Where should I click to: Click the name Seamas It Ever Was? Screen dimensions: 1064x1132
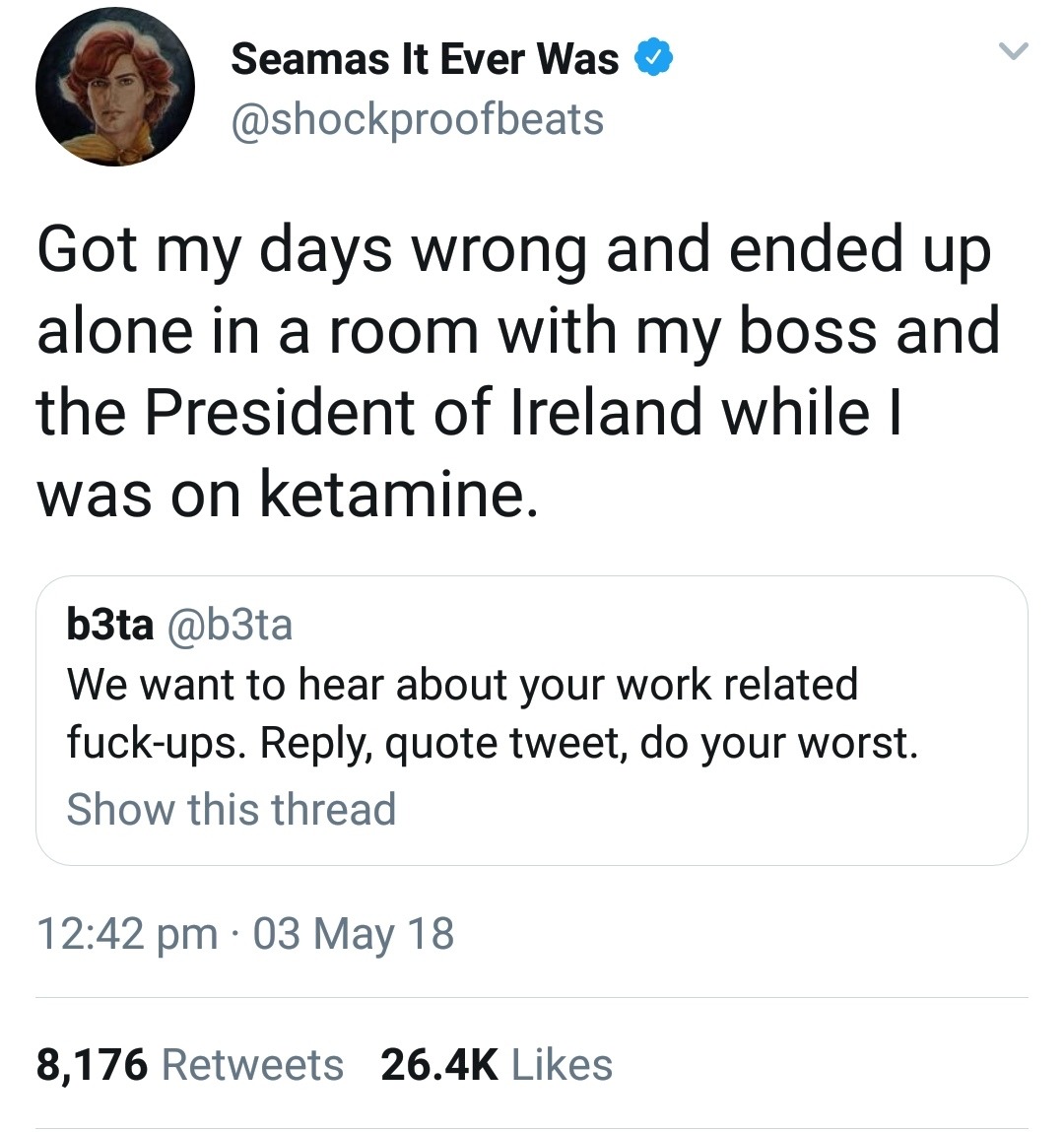coord(425,59)
